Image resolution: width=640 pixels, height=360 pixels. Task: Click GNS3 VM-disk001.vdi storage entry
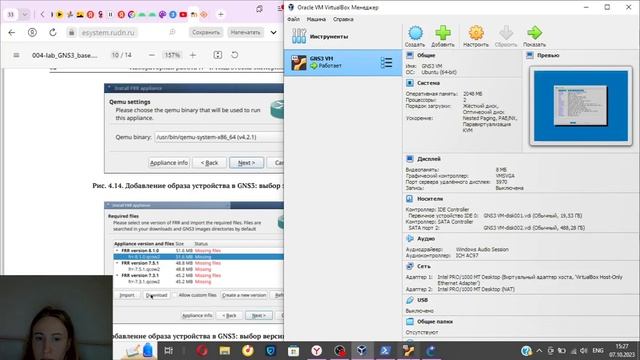(x=532, y=216)
